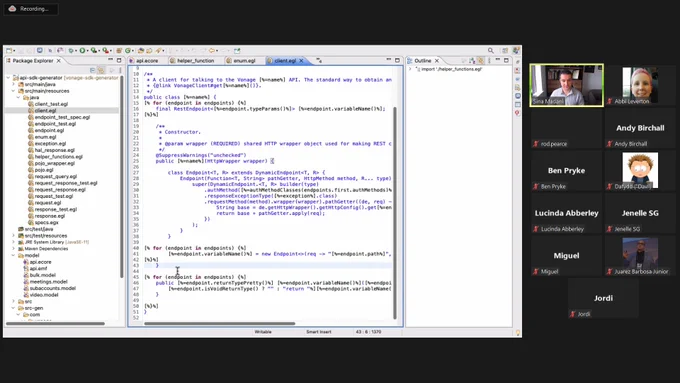Toggle Sort in Outline view toolbar

(x=472, y=61)
